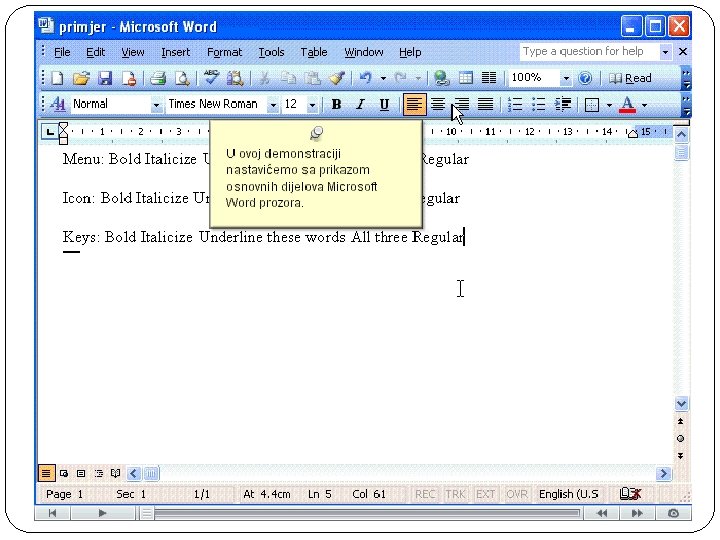Open a file with folder icon
The width and height of the screenshot is (720, 540).
[81, 79]
